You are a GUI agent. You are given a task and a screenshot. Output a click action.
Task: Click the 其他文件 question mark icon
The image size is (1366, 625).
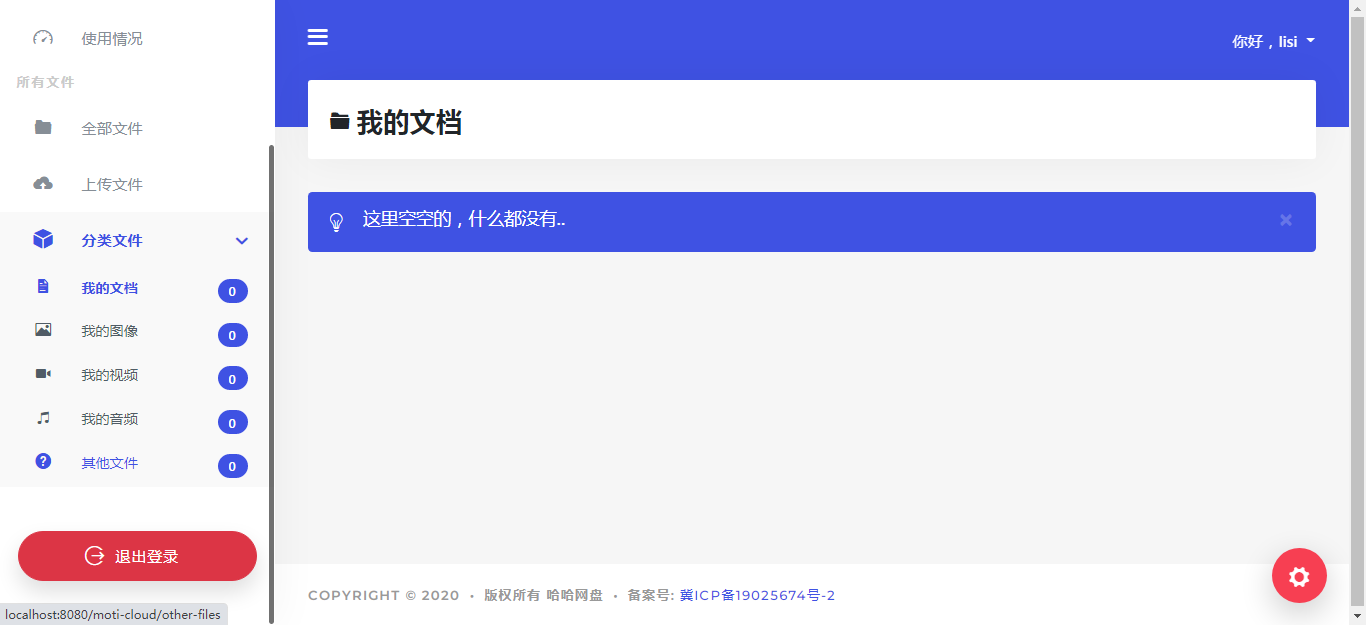[x=43, y=461]
